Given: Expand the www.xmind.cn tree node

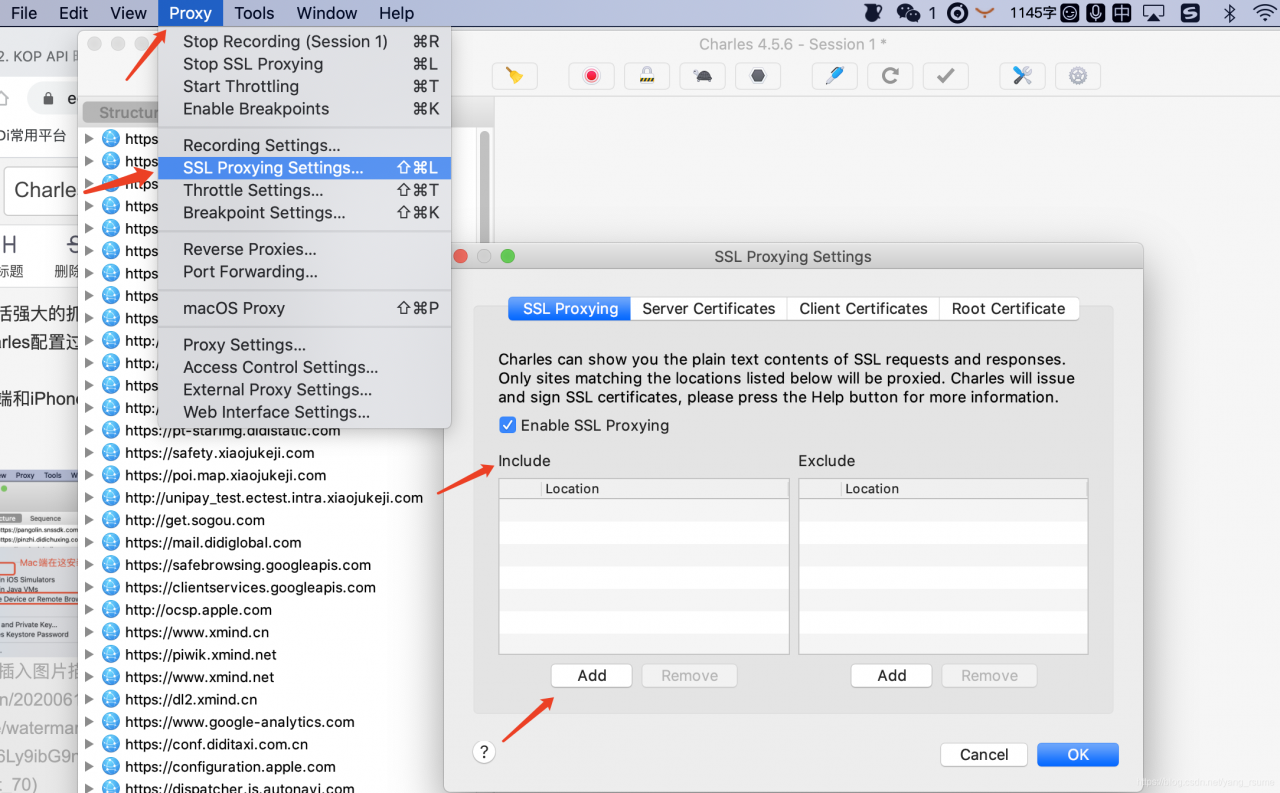Looking at the screenshot, I should click(89, 632).
